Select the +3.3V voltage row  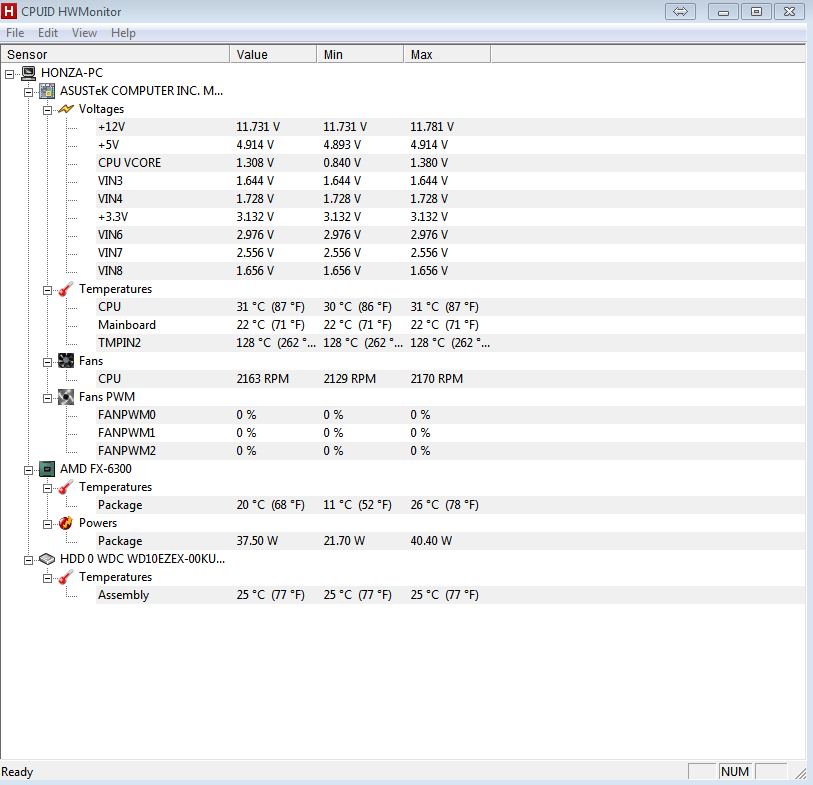click(x=450, y=217)
